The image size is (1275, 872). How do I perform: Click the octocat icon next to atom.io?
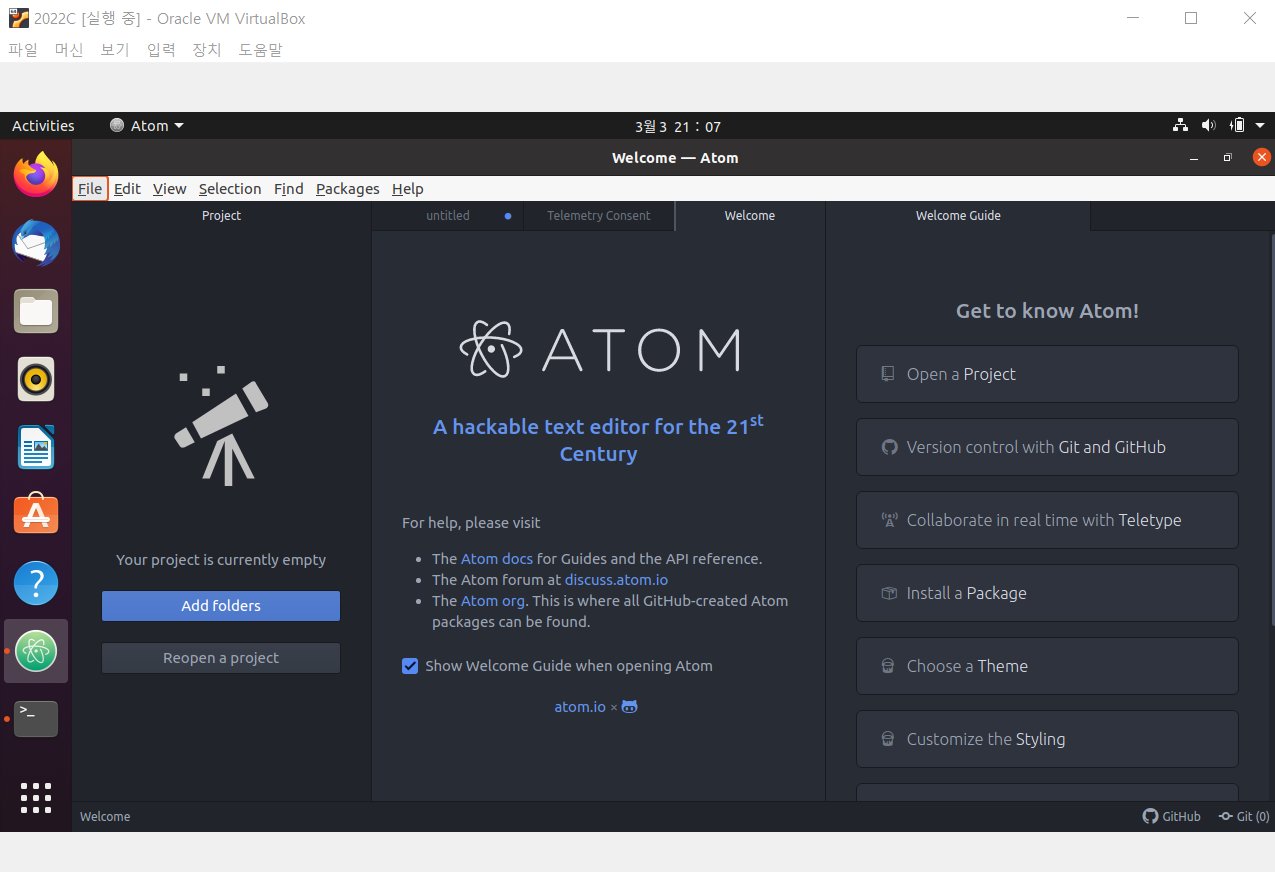tap(629, 706)
